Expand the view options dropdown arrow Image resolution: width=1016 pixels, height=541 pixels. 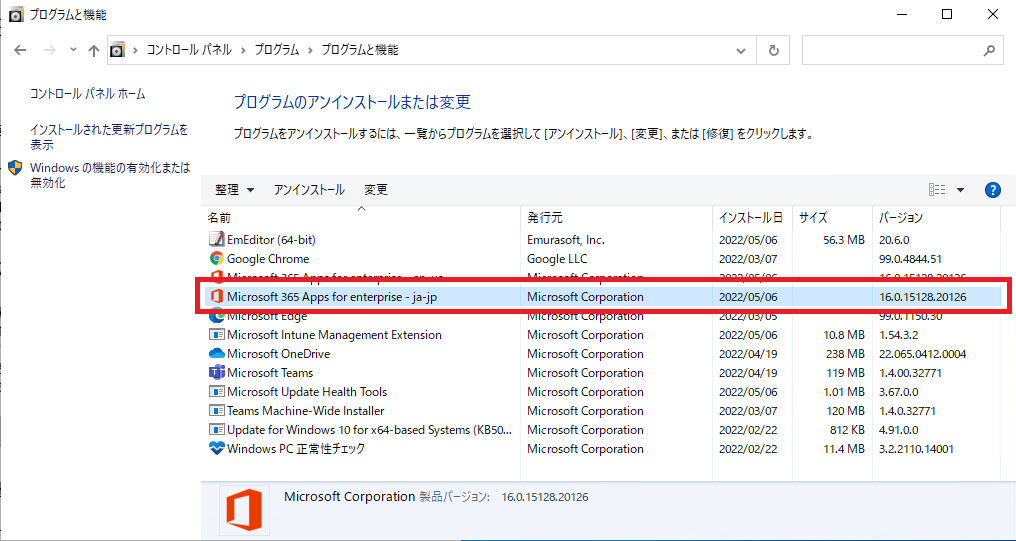coord(960,190)
